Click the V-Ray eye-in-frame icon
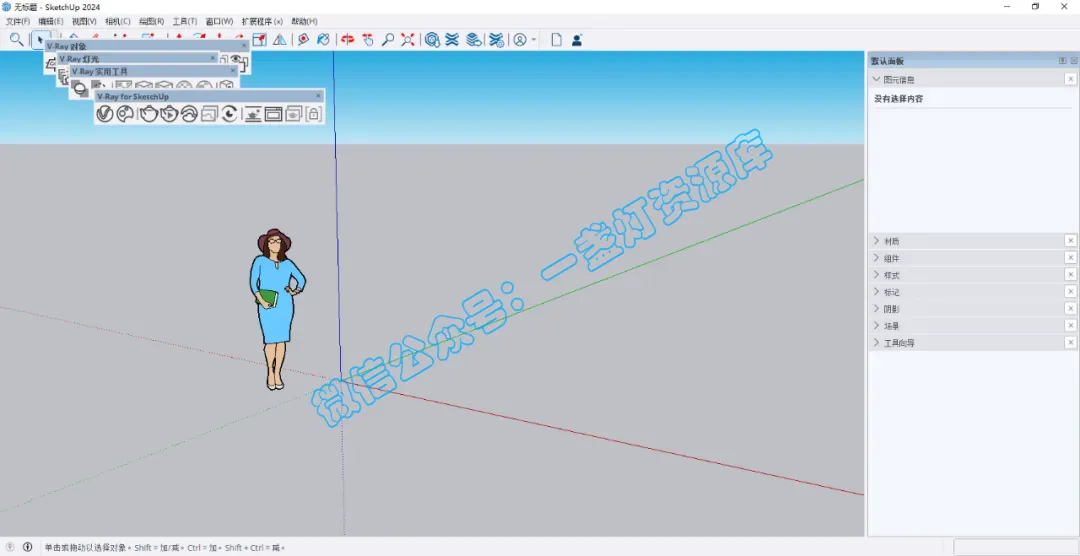Screen dimensions: 1080x556 (x=293, y=114)
